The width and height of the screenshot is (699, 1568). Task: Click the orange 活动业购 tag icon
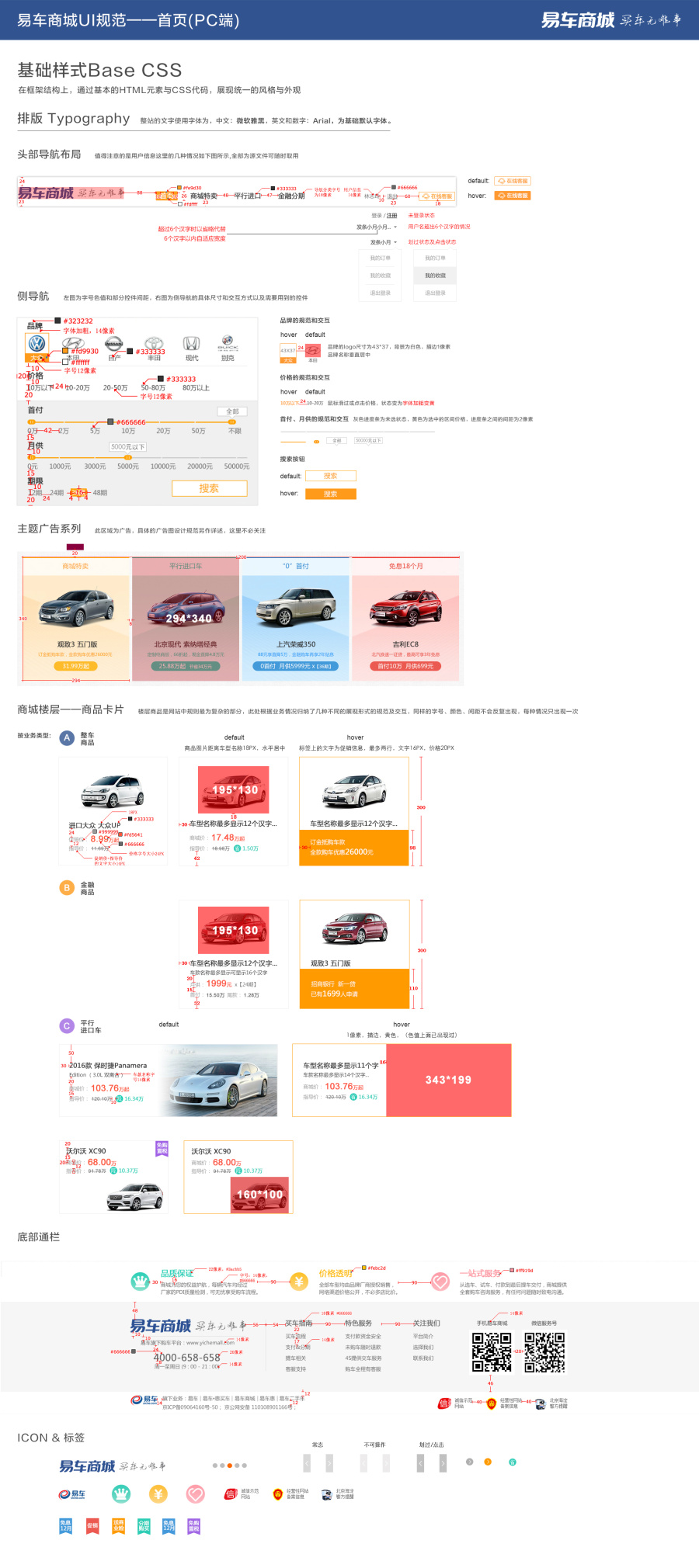tap(119, 1526)
